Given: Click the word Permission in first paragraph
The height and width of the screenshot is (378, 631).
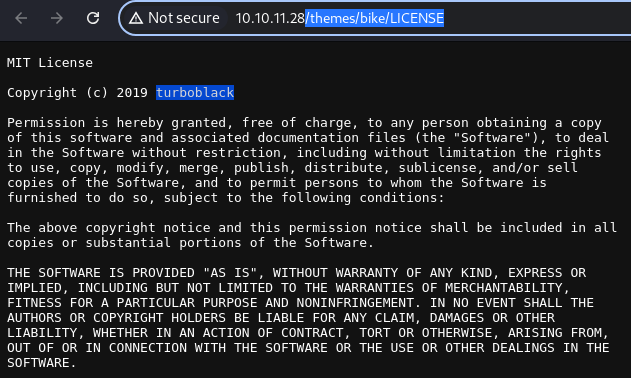Looking at the screenshot, I should [46, 123].
